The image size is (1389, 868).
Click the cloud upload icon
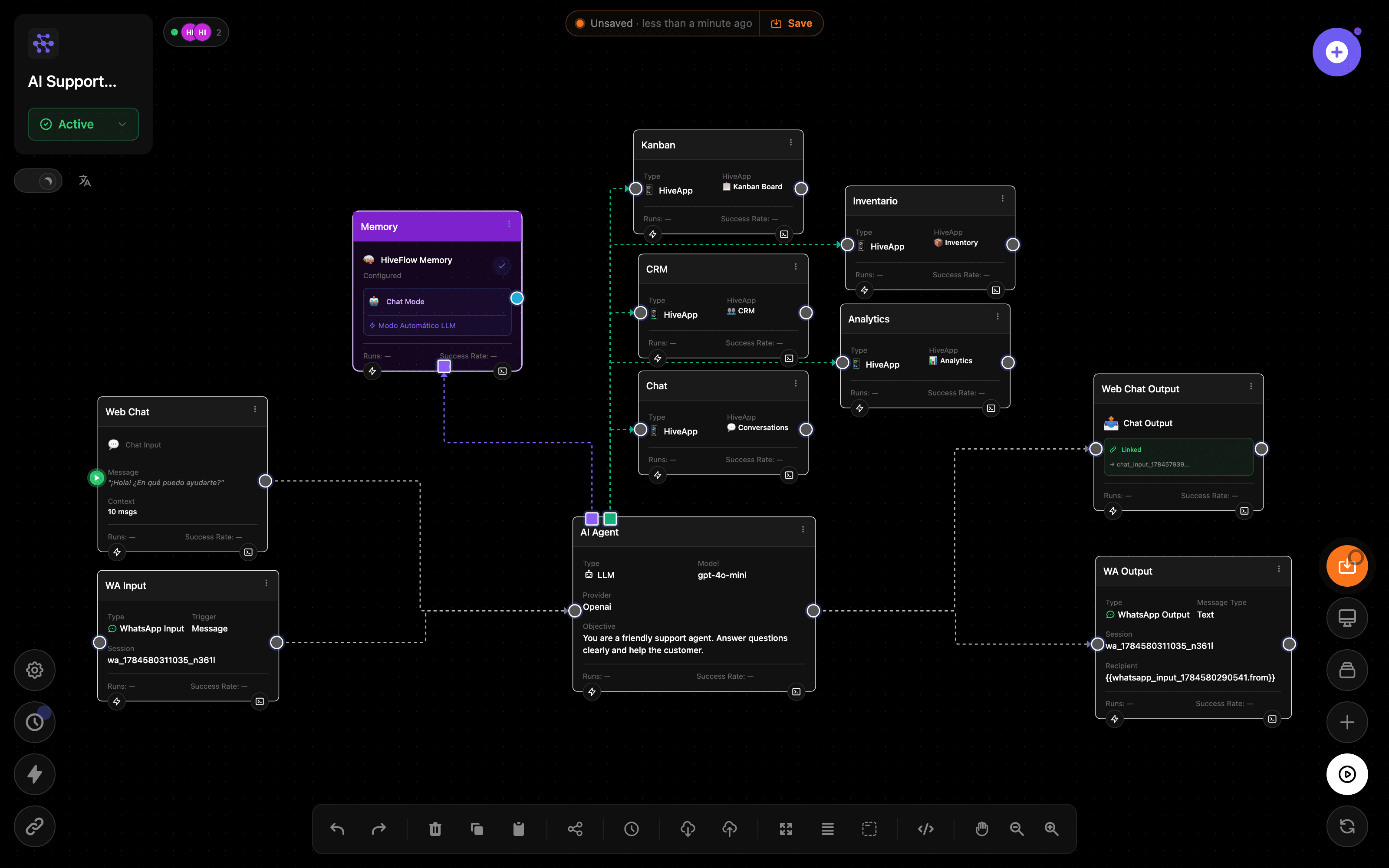pos(730,829)
